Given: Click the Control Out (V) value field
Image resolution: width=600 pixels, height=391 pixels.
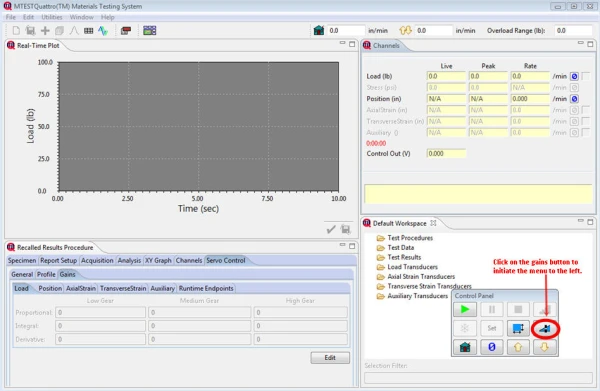Looking at the screenshot, I should pyautogui.click(x=446, y=153).
